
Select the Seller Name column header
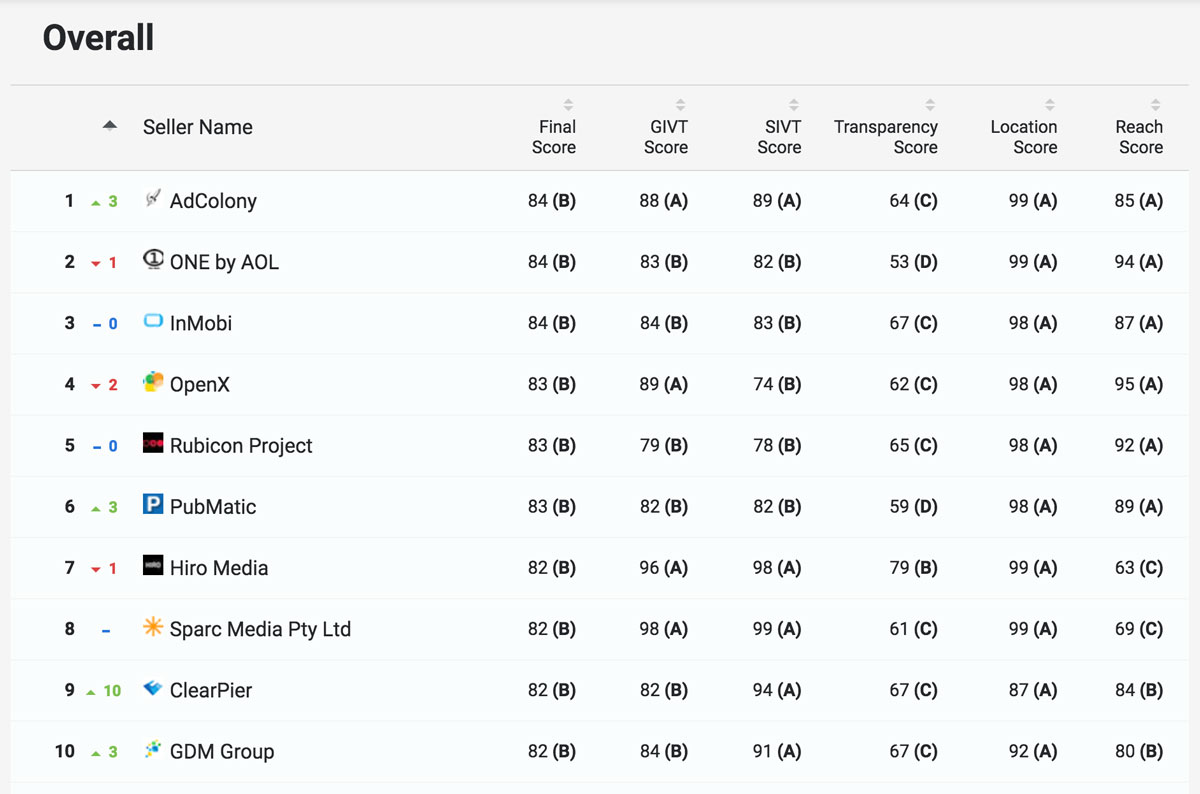[197, 127]
